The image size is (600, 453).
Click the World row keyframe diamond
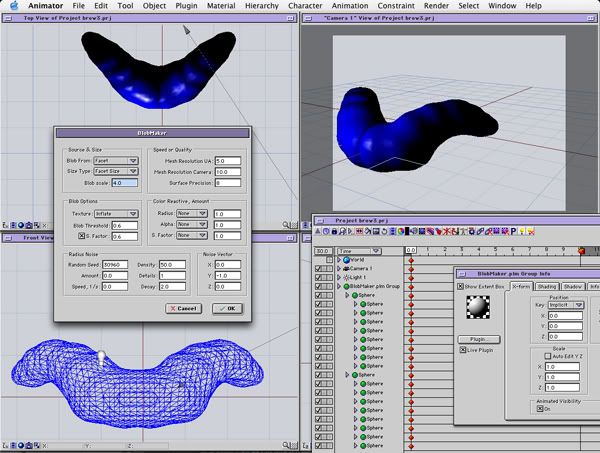pos(410,259)
